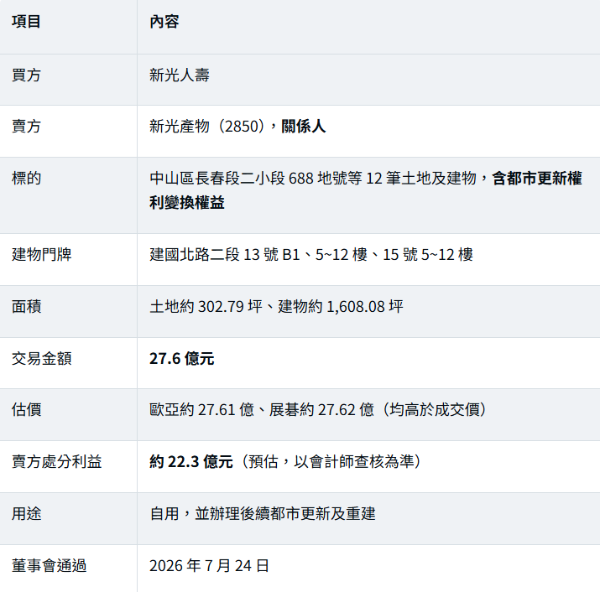This screenshot has width=600, height=592.
Task: Click the text '歐亞約 27.61 億、展碁約 27.62 億'
Action: [262, 409]
